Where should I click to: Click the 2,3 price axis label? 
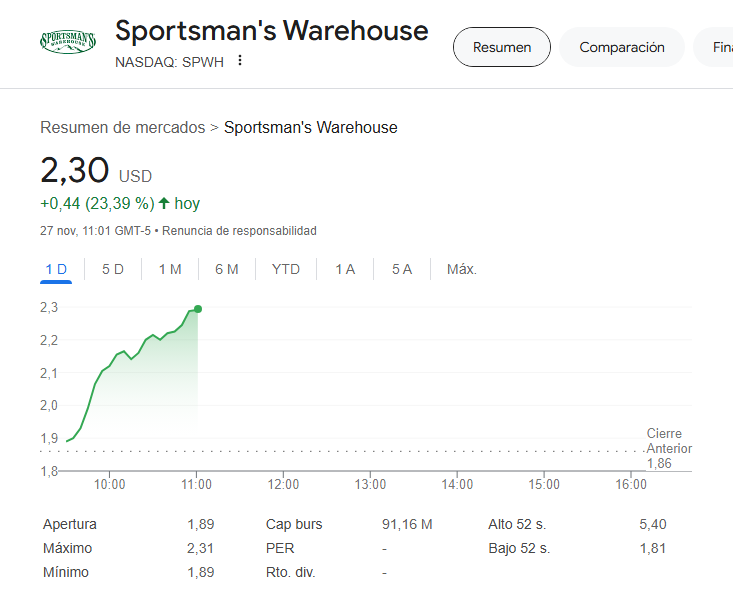tap(49, 308)
